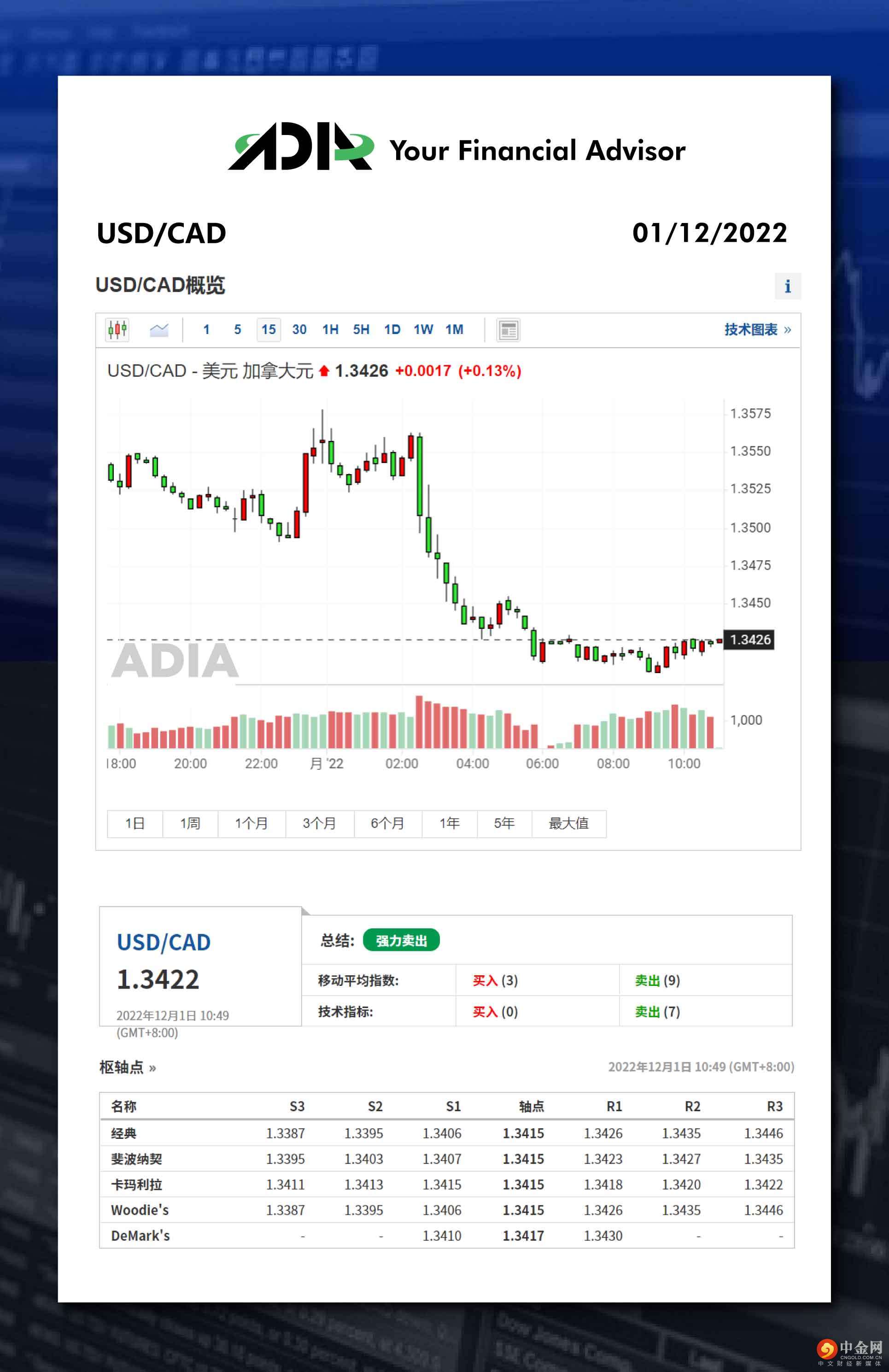
Task: Switch to the area chart icon
Action: (x=159, y=330)
